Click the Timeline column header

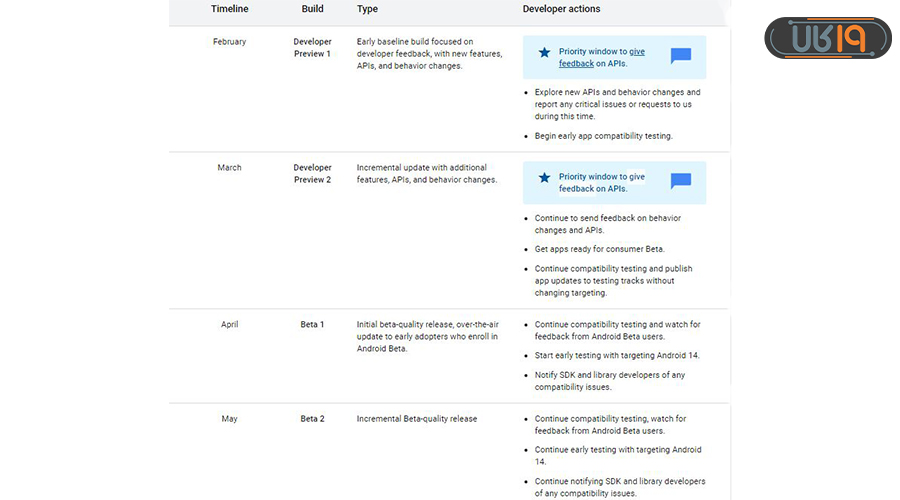[x=230, y=9]
